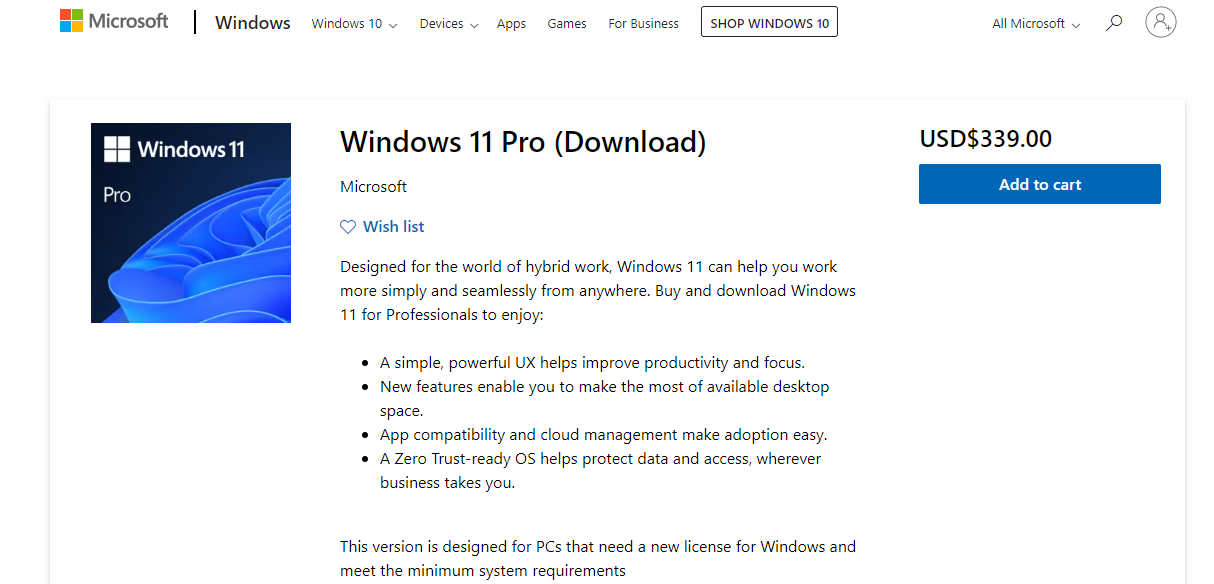1214x584 pixels.
Task: Go to the Games menu item
Action: point(567,24)
